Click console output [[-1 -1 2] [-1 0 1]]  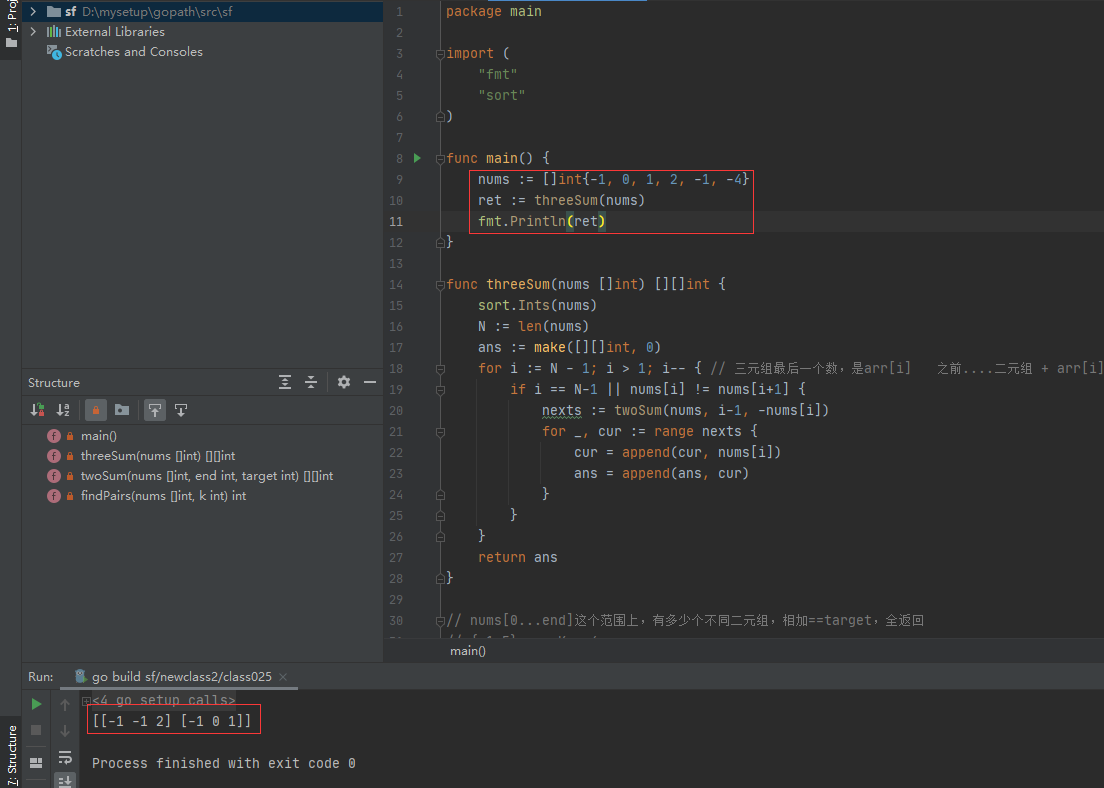(172, 720)
